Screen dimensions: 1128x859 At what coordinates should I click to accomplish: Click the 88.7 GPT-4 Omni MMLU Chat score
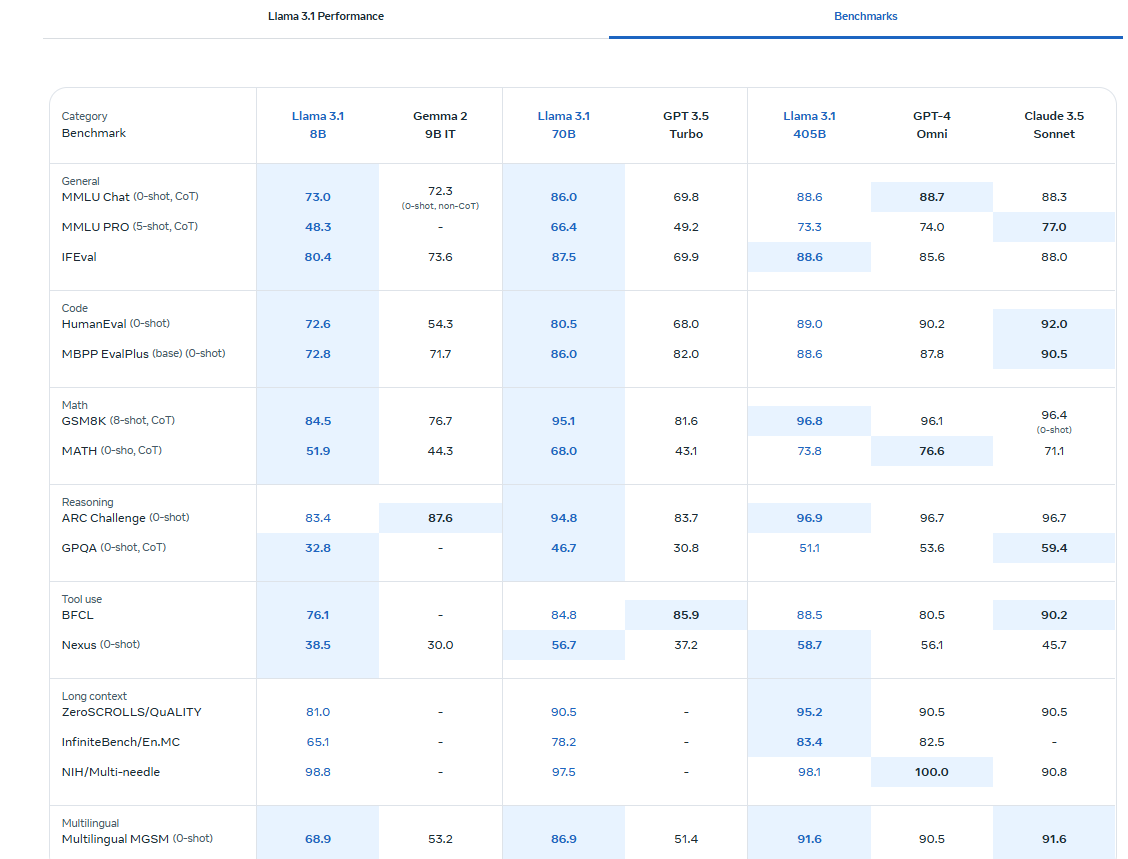click(x=932, y=197)
